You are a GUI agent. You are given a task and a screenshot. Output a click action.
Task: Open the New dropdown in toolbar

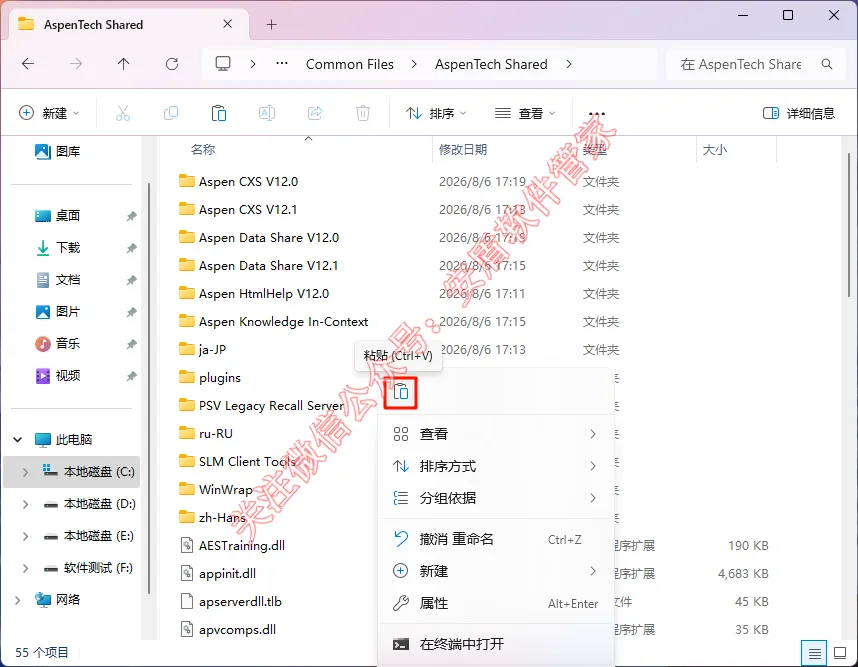pyautogui.click(x=49, y=113)
